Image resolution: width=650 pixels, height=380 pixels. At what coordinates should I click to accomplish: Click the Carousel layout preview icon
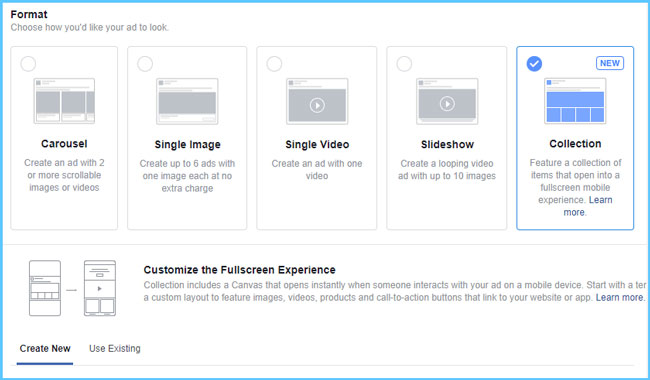(64, 101)
